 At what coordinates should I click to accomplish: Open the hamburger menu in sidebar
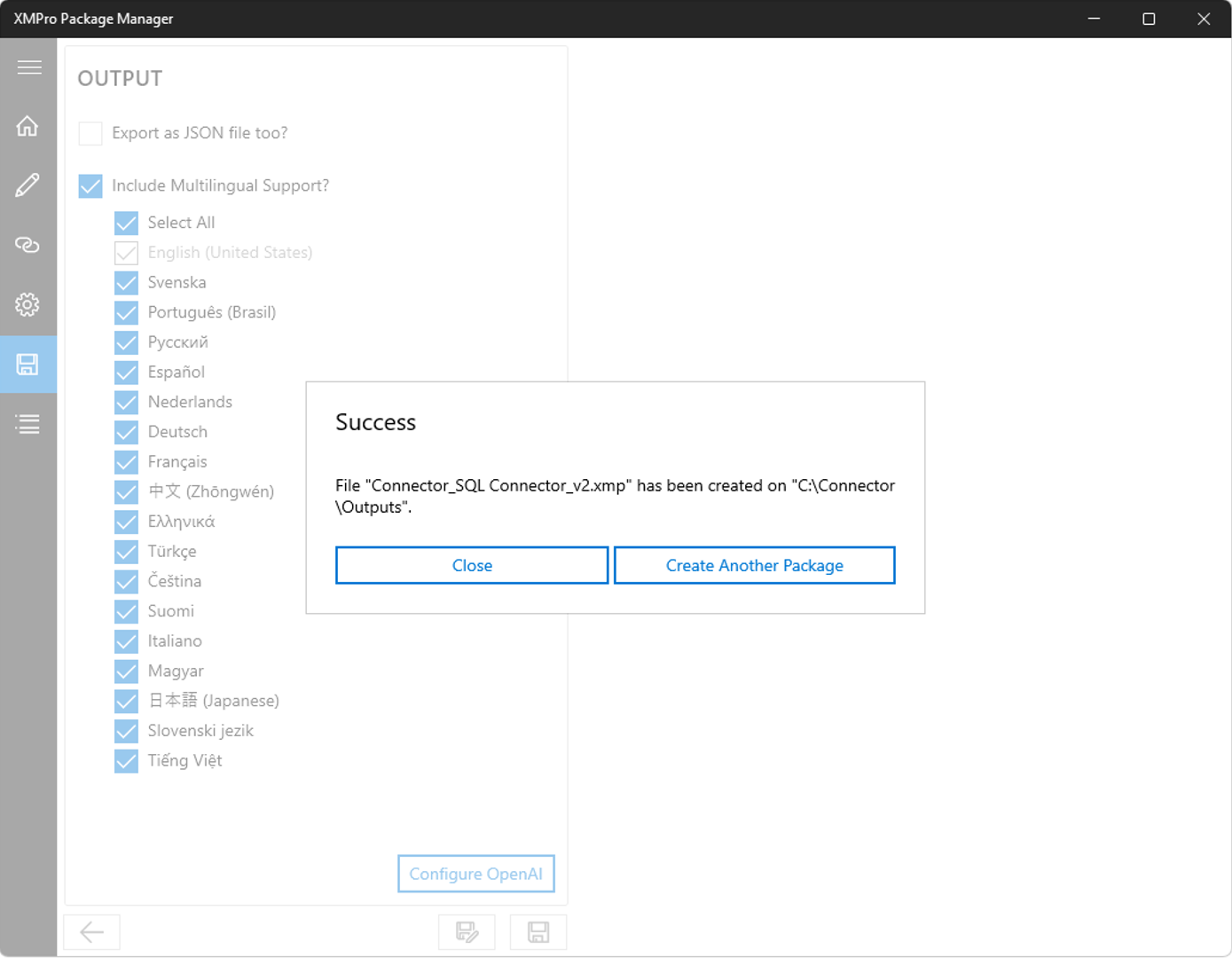coord(28,67)
